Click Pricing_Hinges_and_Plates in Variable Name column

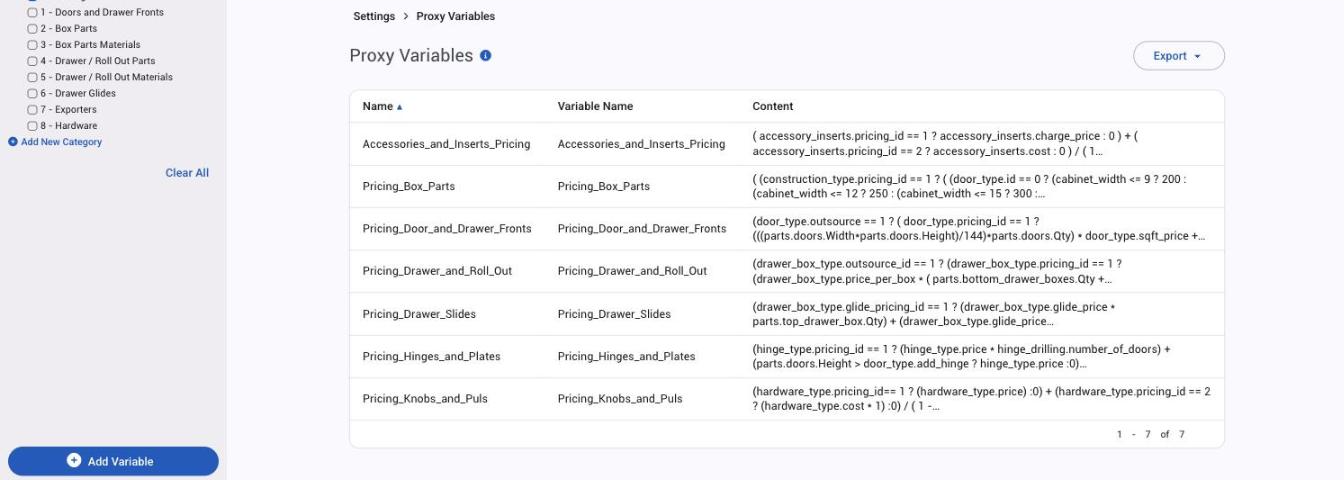(x=626, y=356)
